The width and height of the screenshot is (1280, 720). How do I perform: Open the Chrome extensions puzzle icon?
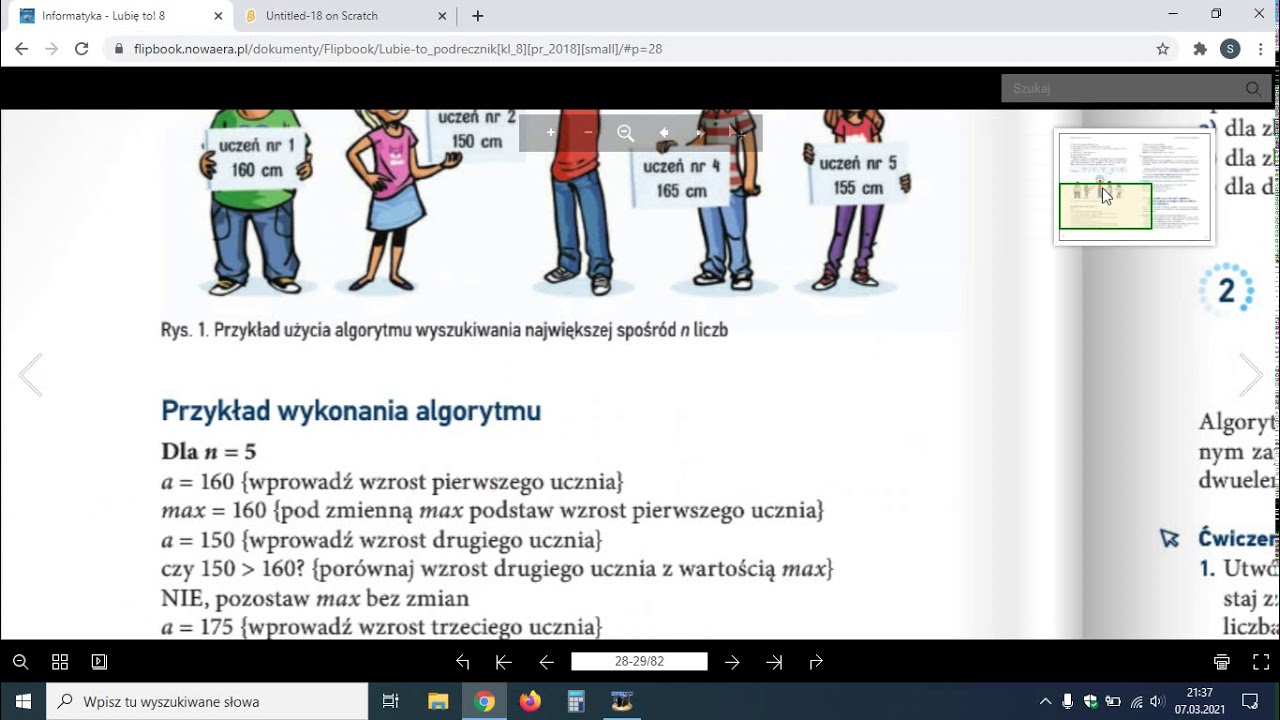1201,49
